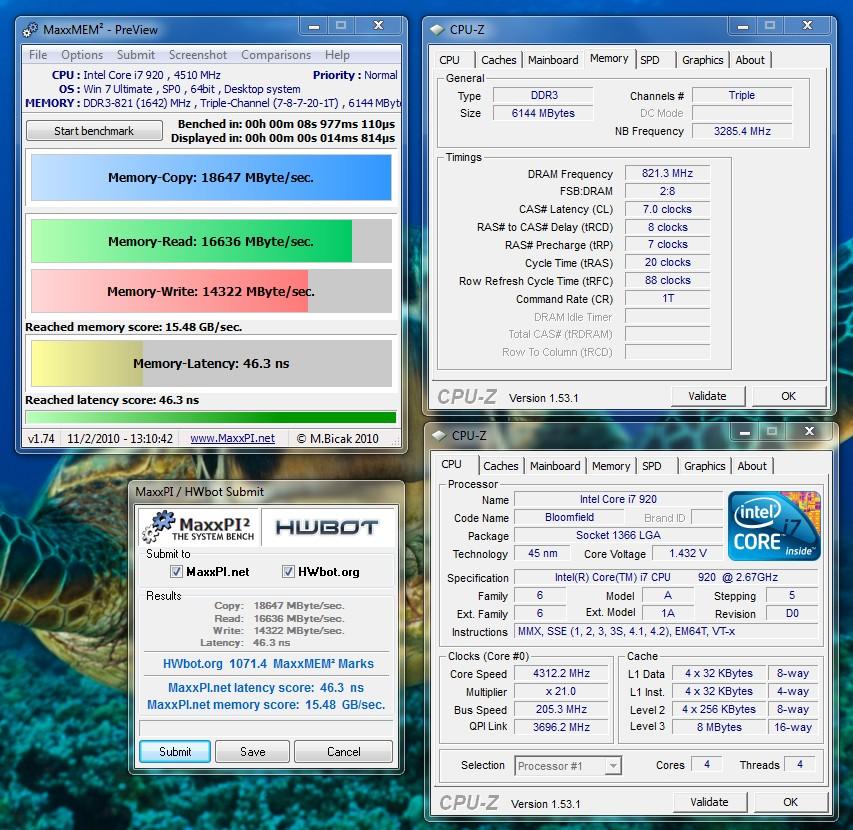
Task: Minimize the MaxxMEM PreView window
Action: point(314,27)
